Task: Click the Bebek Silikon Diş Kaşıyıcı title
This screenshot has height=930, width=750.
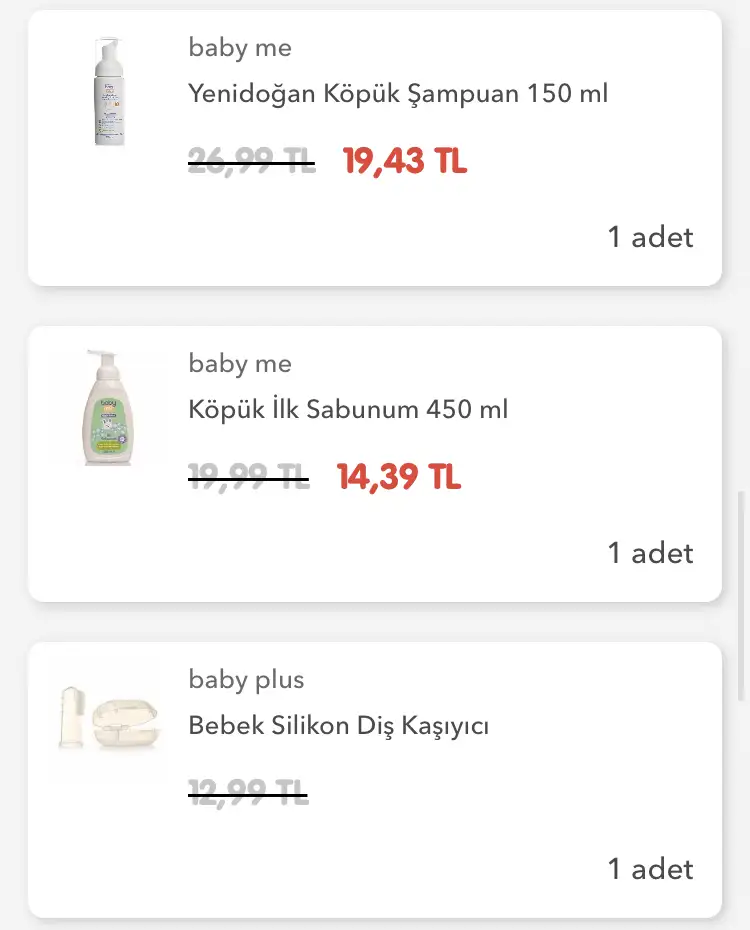Action: [x=338, y=726]
